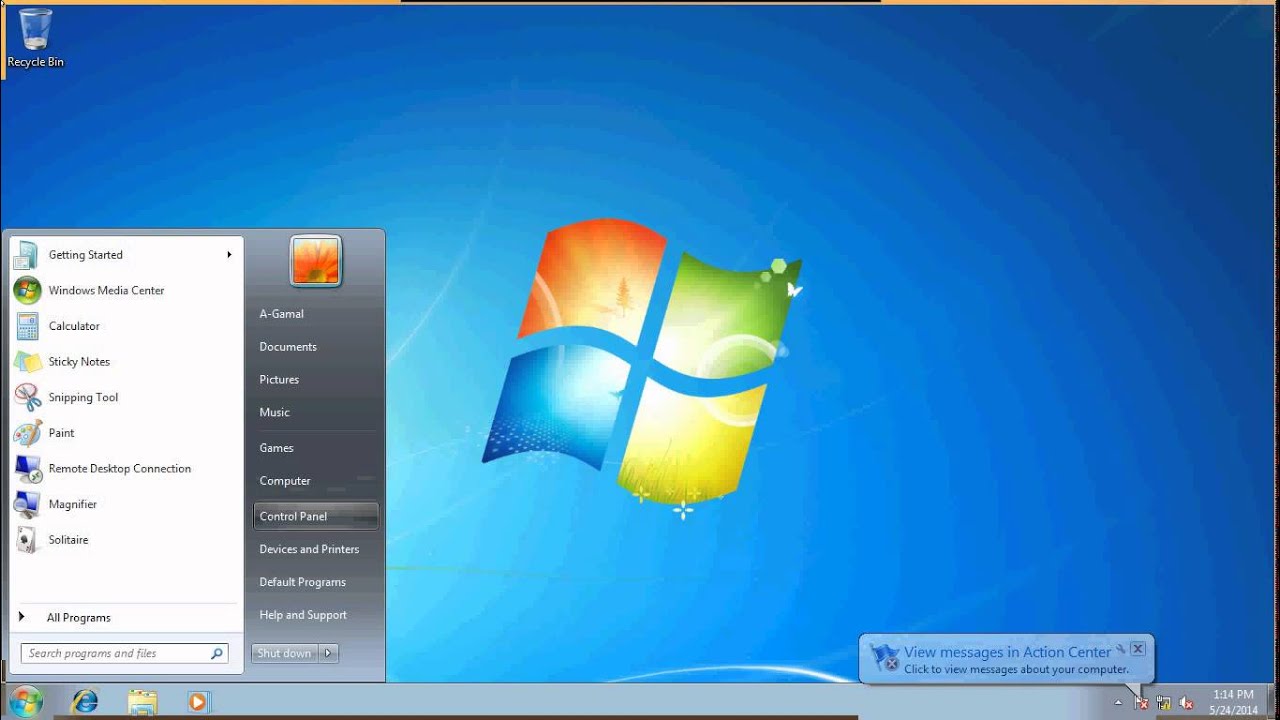Click the user account picture
This screenshot has height=720, width=1280.
pyautogui.click(x=316, y=261)
